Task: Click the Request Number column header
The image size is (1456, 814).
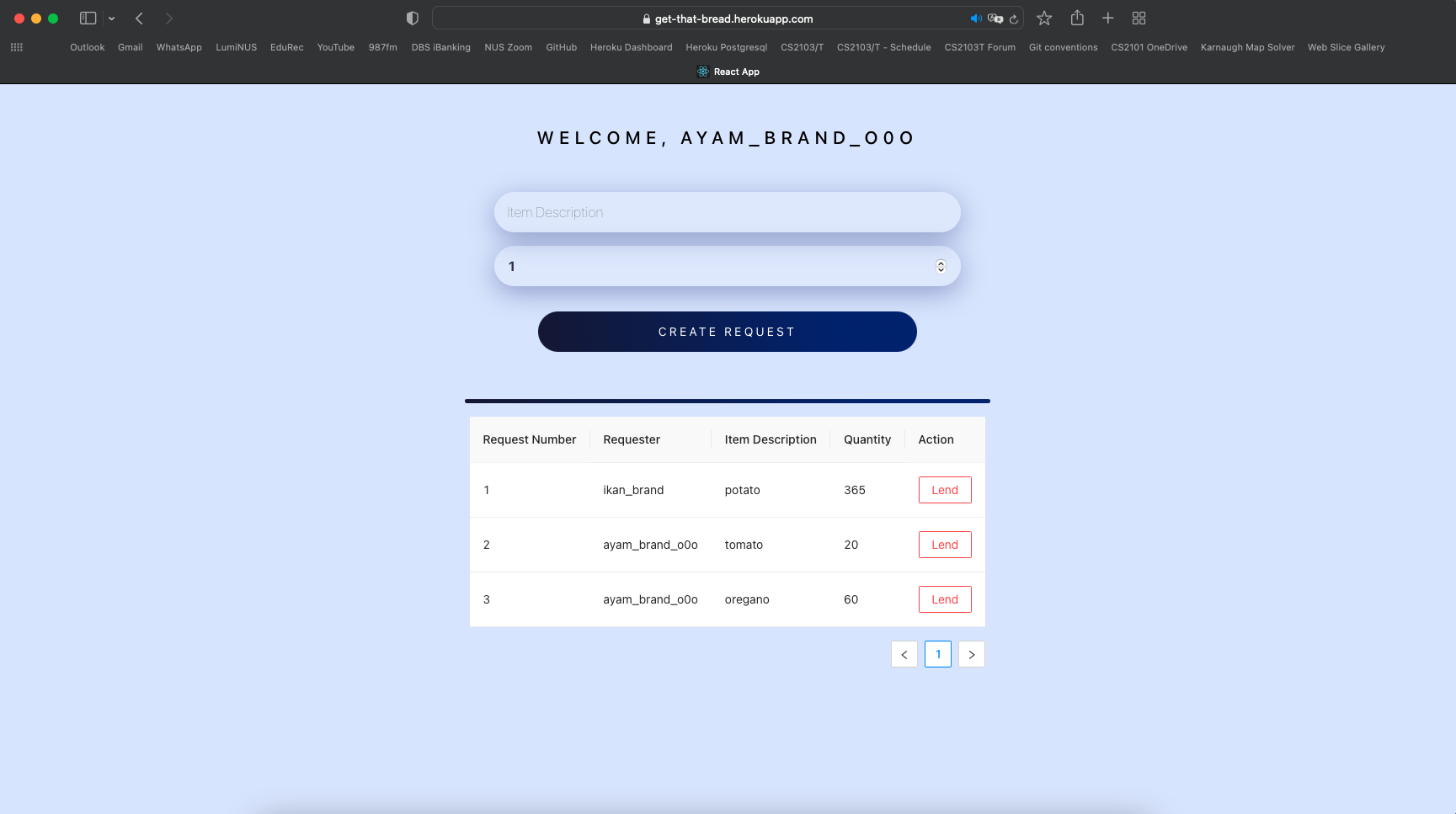Action: pyautogui.click(x=530, y=439)
